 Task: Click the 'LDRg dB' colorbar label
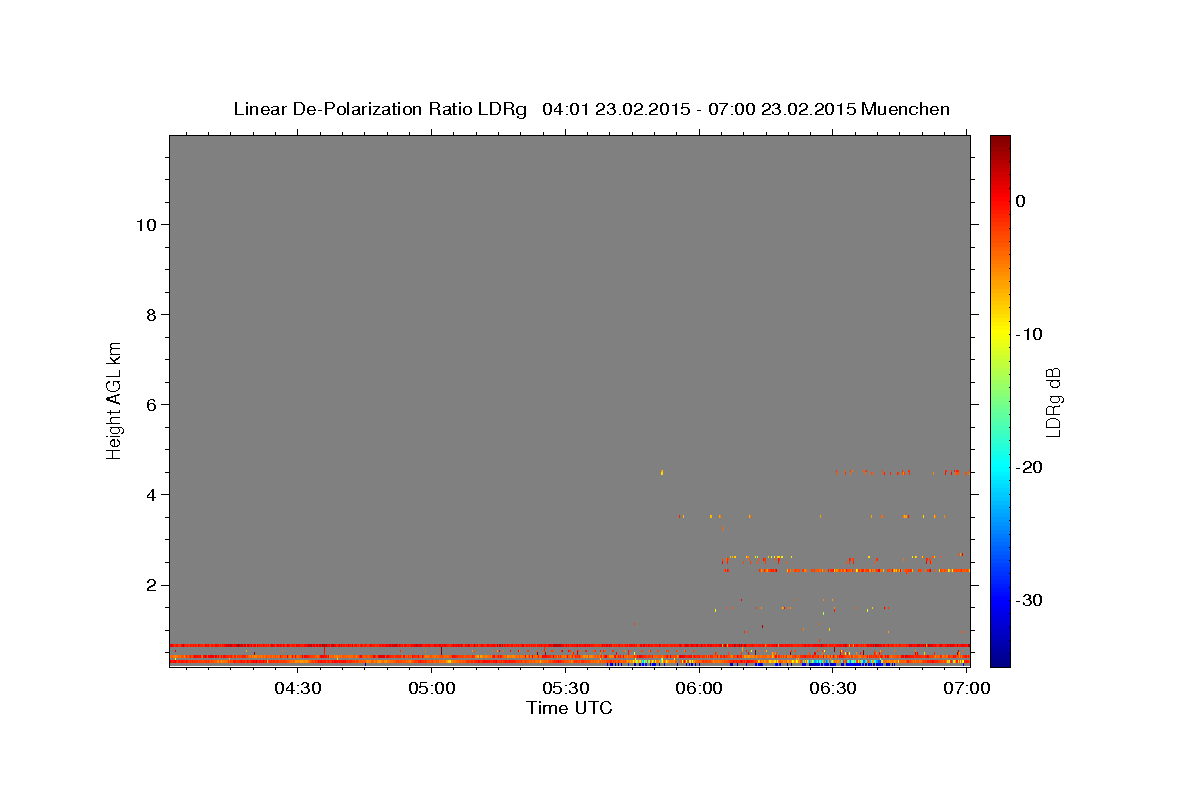(x=1052, y=402)
